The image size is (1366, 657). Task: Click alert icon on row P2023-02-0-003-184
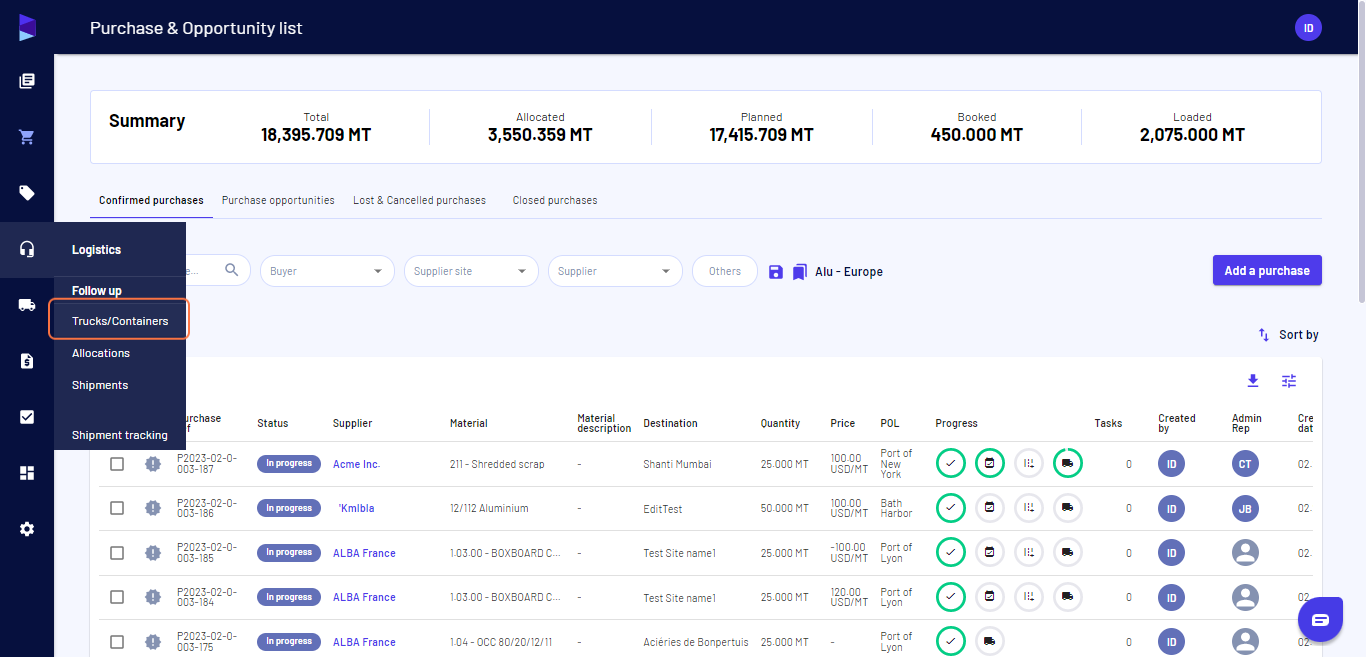(x=153, y=597)
